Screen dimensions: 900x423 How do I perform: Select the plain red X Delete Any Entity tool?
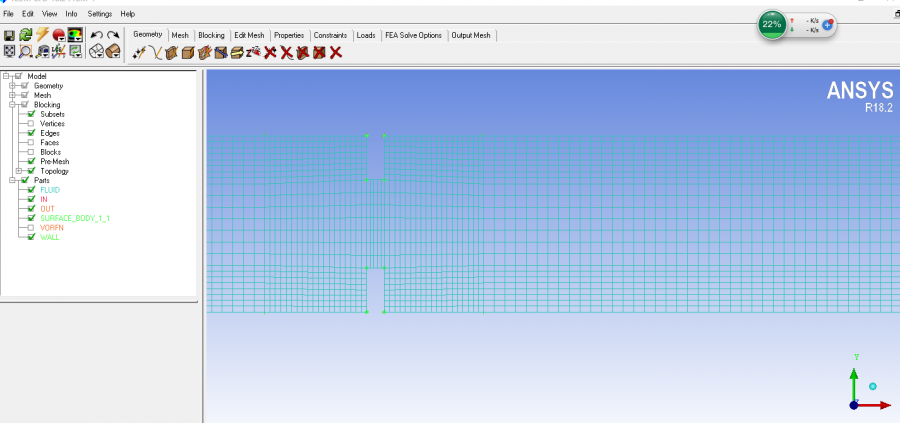(x=336, y=53)
